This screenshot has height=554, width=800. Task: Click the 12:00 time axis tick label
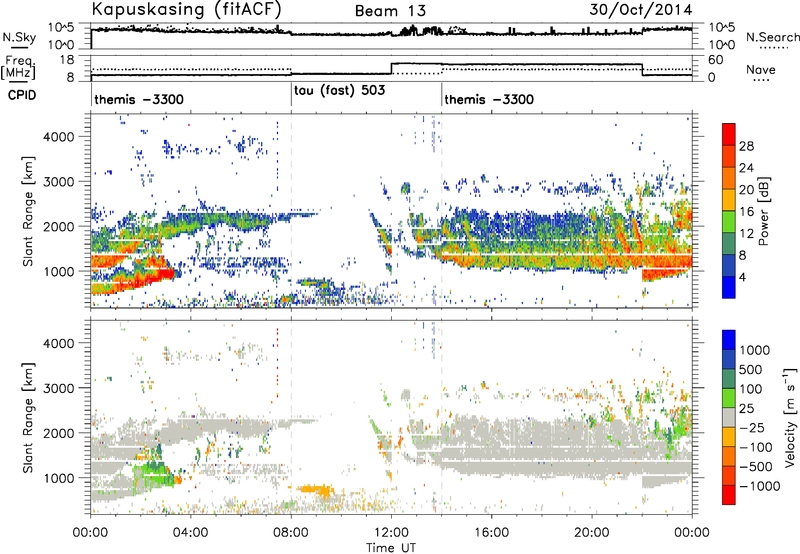point(391,532)
